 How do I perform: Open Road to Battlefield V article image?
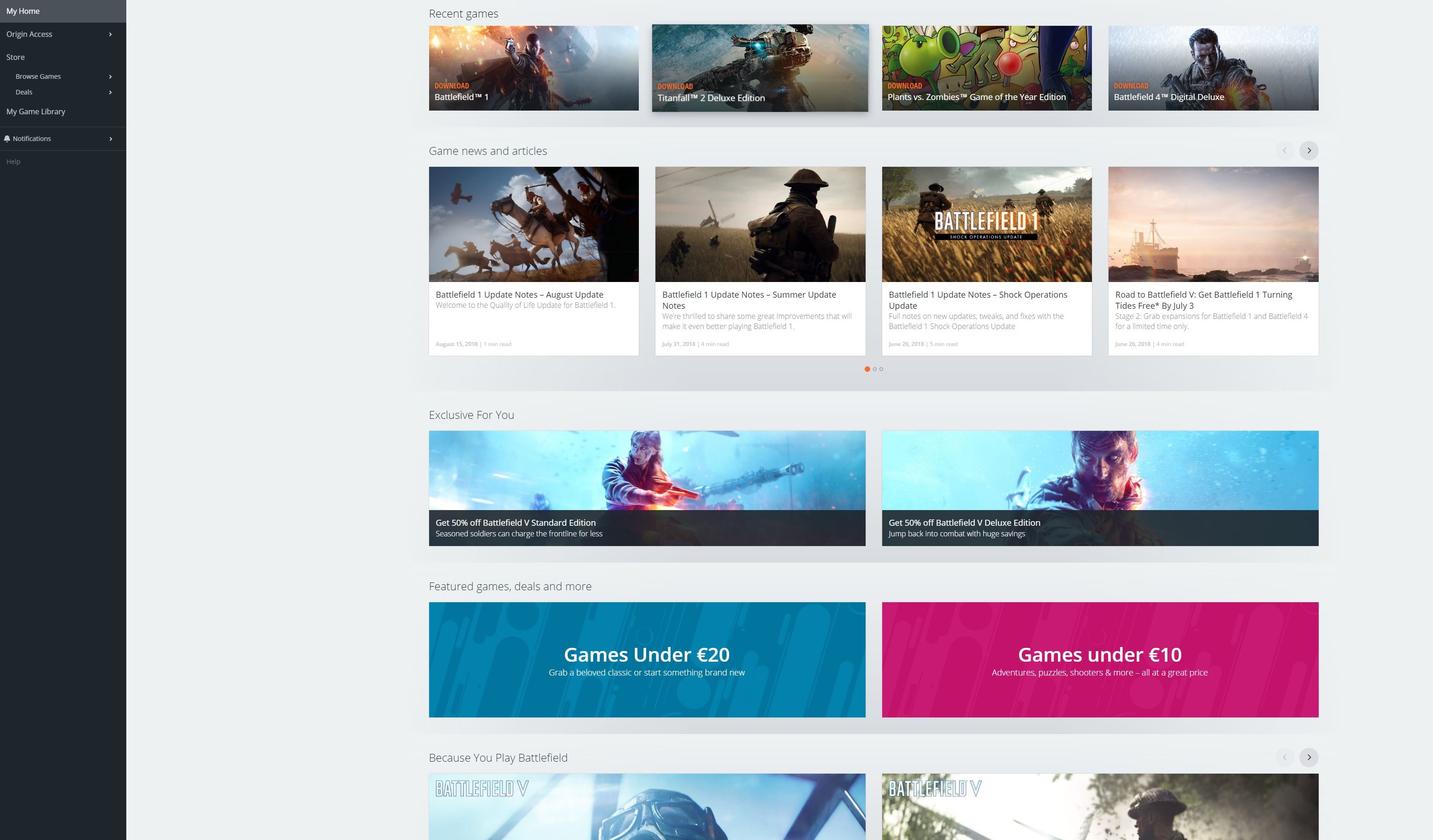point(1213,224)
